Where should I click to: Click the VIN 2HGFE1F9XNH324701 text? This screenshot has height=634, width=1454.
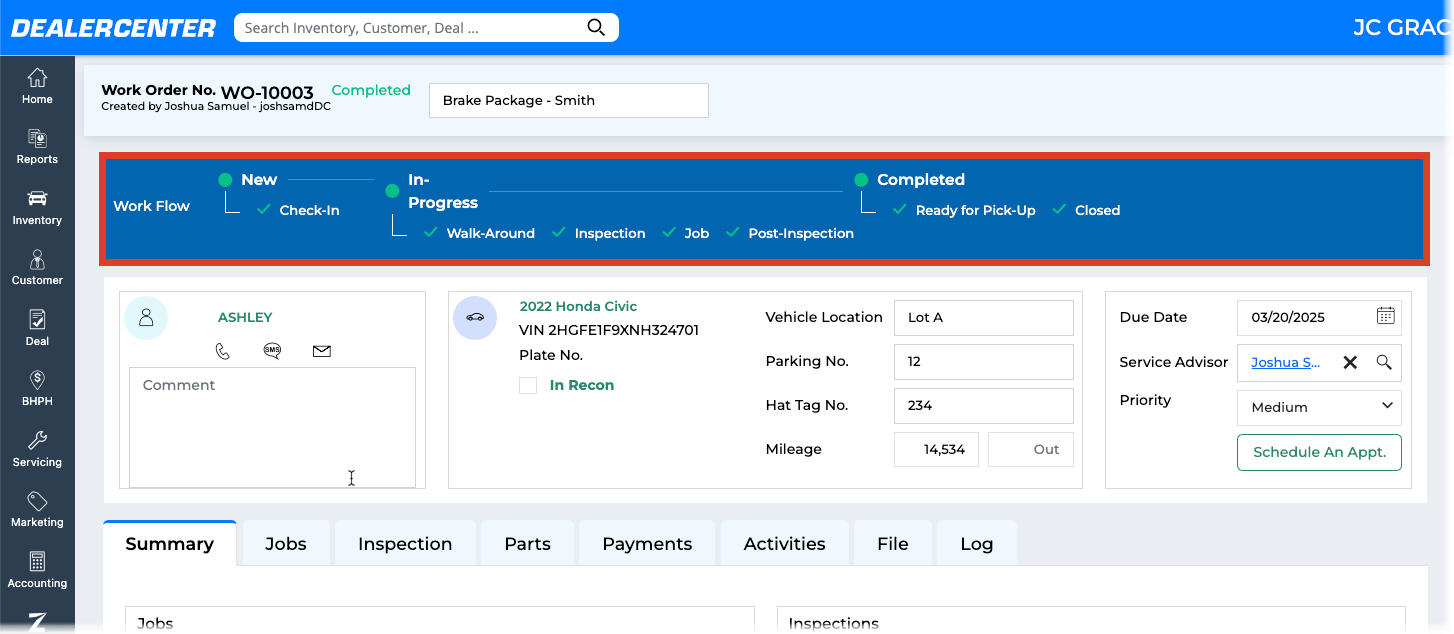609,330
